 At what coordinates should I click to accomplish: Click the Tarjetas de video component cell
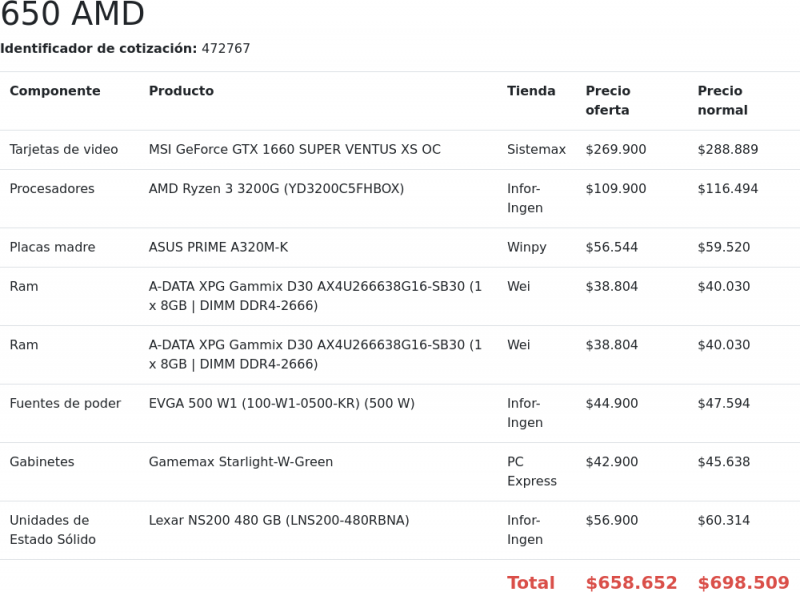(64, 150)
